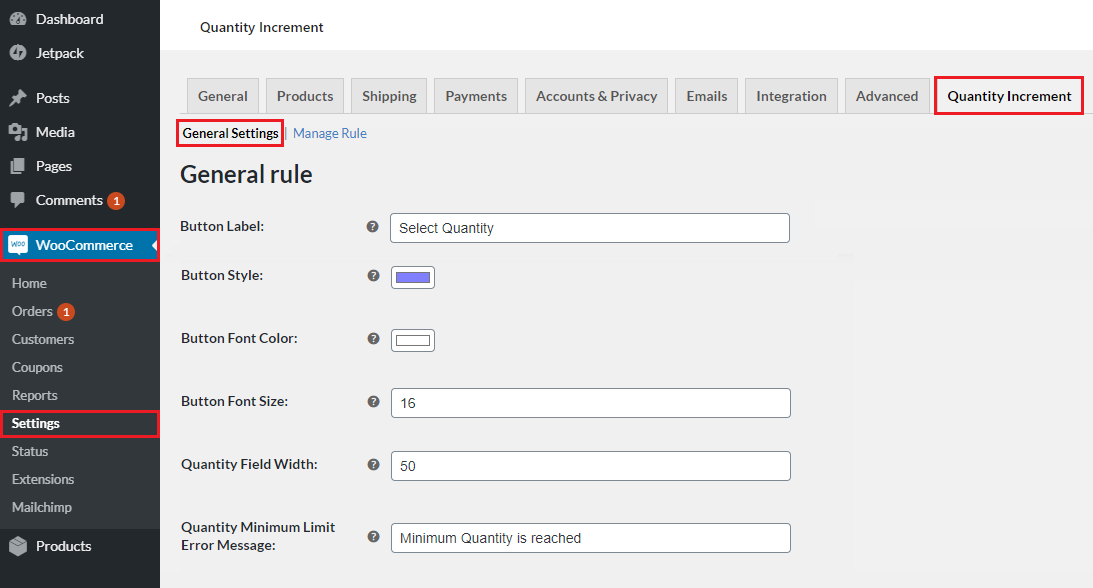
Task: Open the Shipping settings tab
Action: [x=388, y=95]
